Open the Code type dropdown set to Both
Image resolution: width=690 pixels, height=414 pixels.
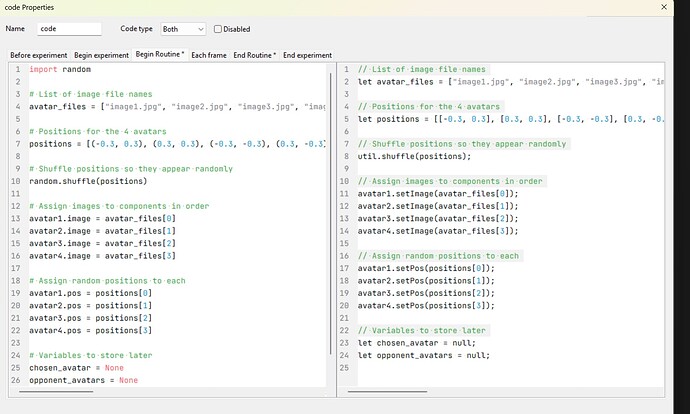click(183, 29)
